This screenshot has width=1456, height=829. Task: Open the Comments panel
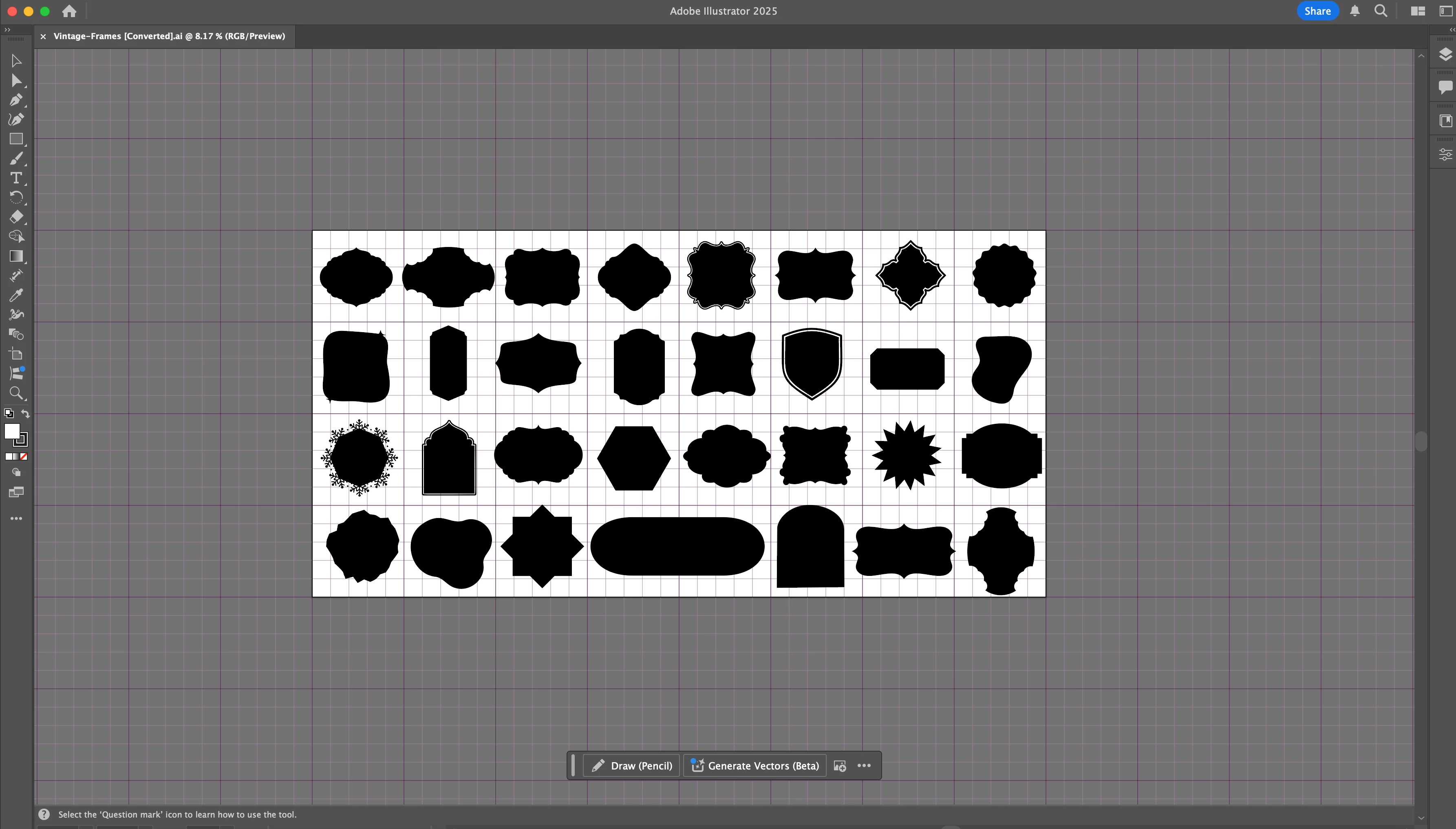[x=1445, y=87]
